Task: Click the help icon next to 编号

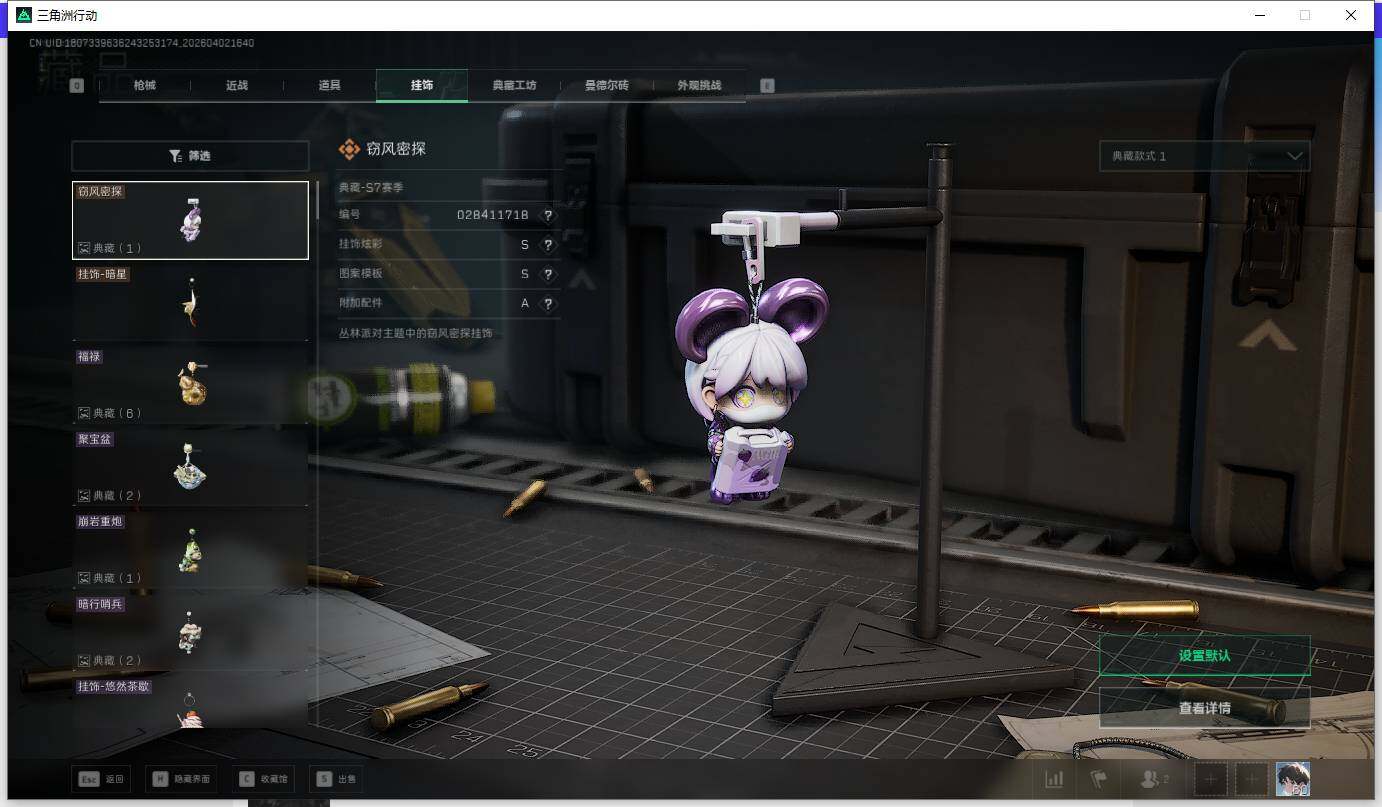Action: [548, 215]
